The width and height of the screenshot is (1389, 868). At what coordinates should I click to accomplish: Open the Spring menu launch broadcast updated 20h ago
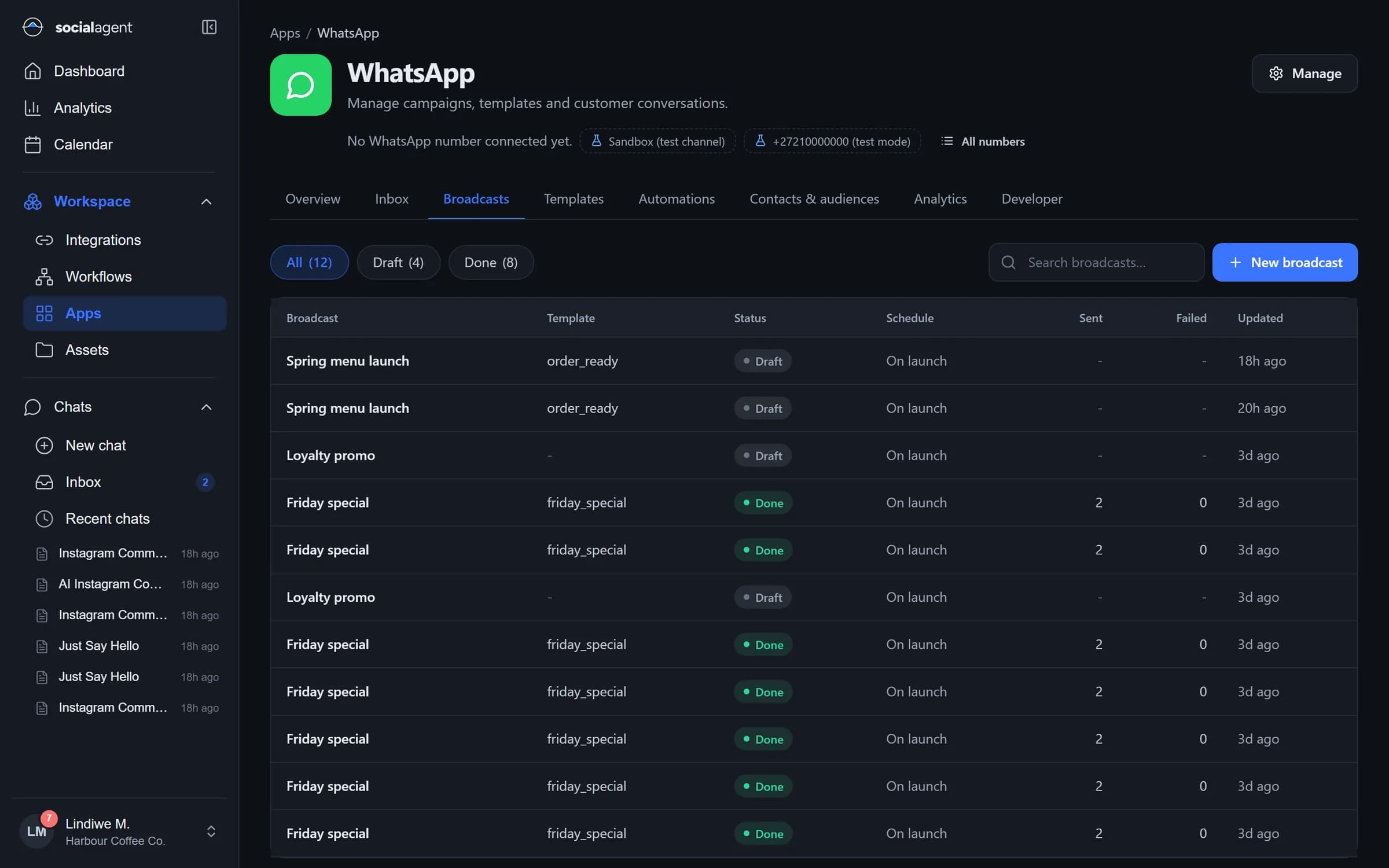(814, 408)
